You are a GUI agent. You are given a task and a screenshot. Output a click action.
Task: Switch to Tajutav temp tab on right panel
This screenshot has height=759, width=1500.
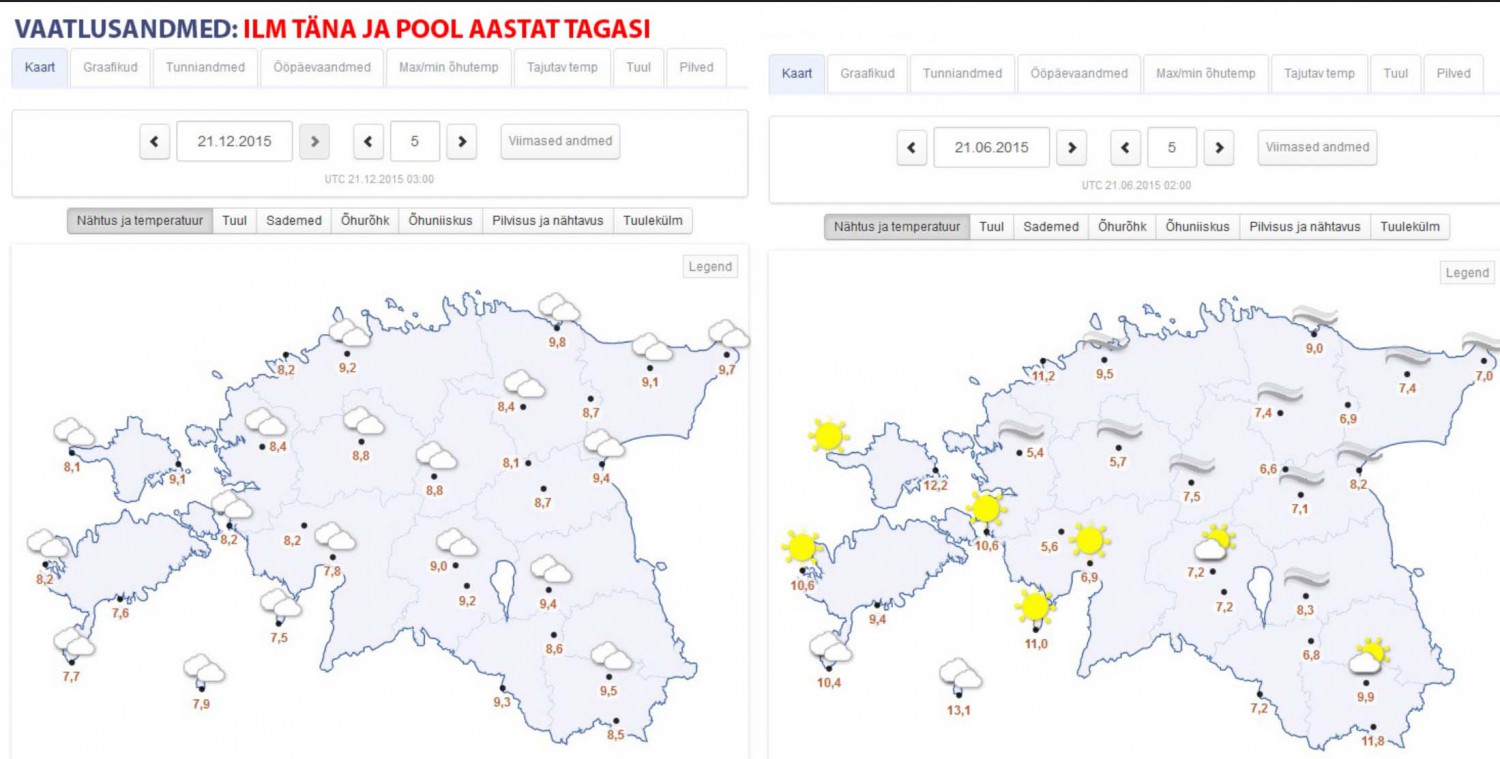click(x=1319, y=74)
